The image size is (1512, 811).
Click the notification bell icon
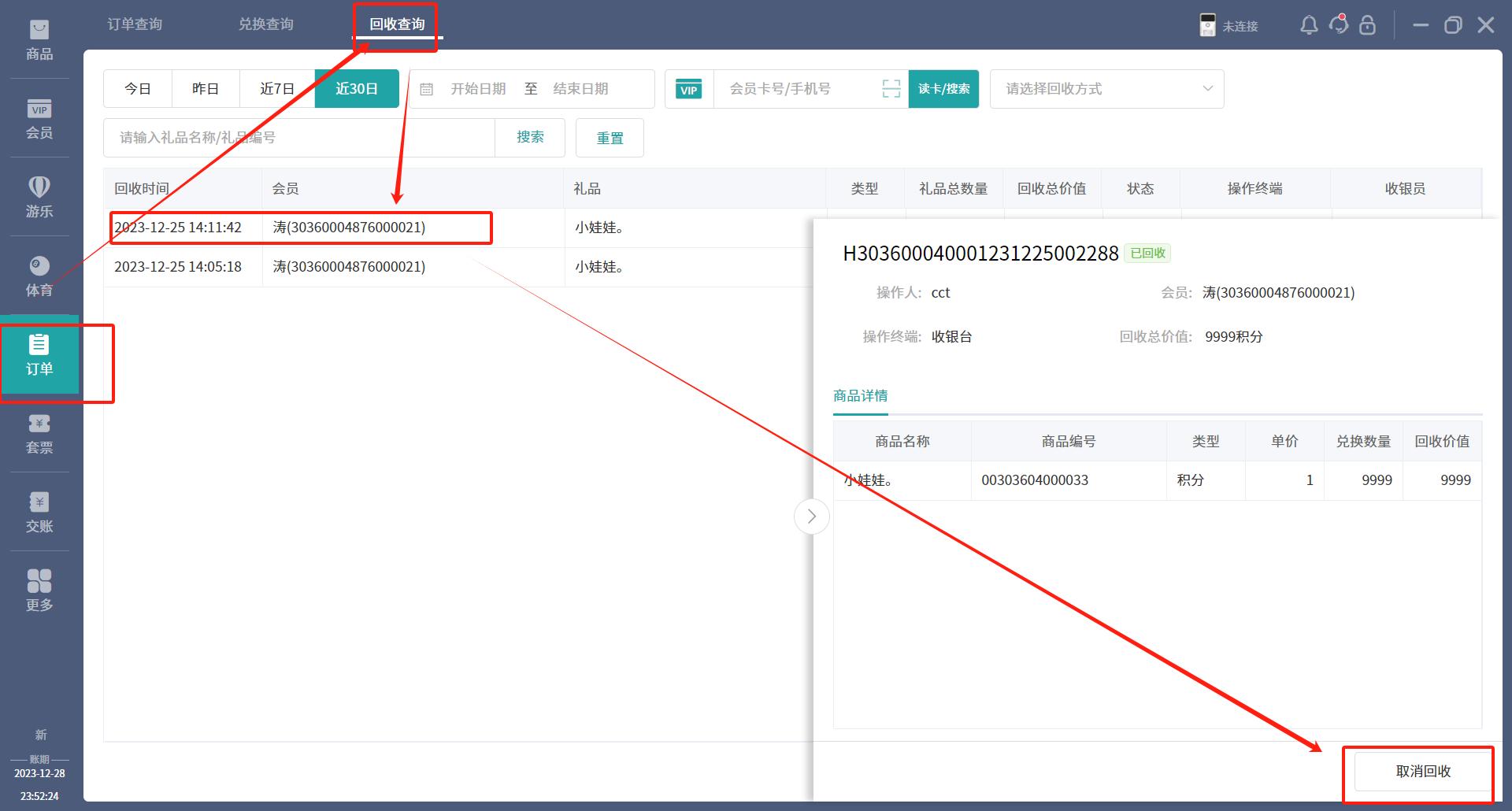pyautogui.click(x=1309, y=25)
